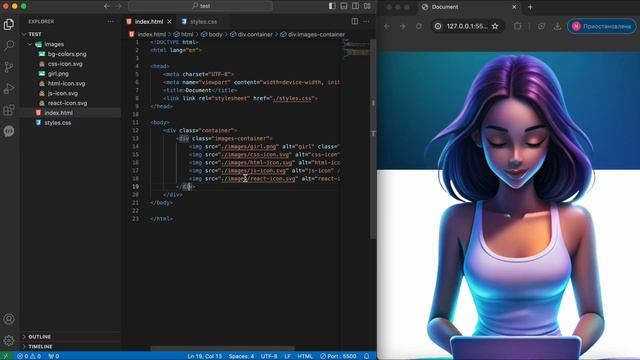Click the editor horizontal scrollbar

tap(222, 349)
